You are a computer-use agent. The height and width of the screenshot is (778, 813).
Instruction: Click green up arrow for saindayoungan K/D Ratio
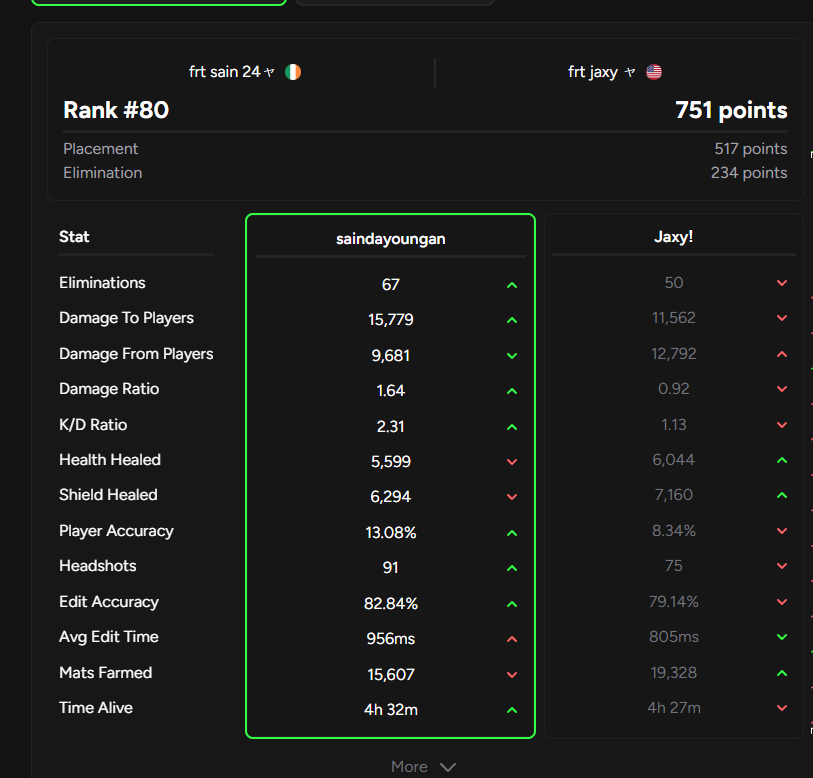coord(512,427)
